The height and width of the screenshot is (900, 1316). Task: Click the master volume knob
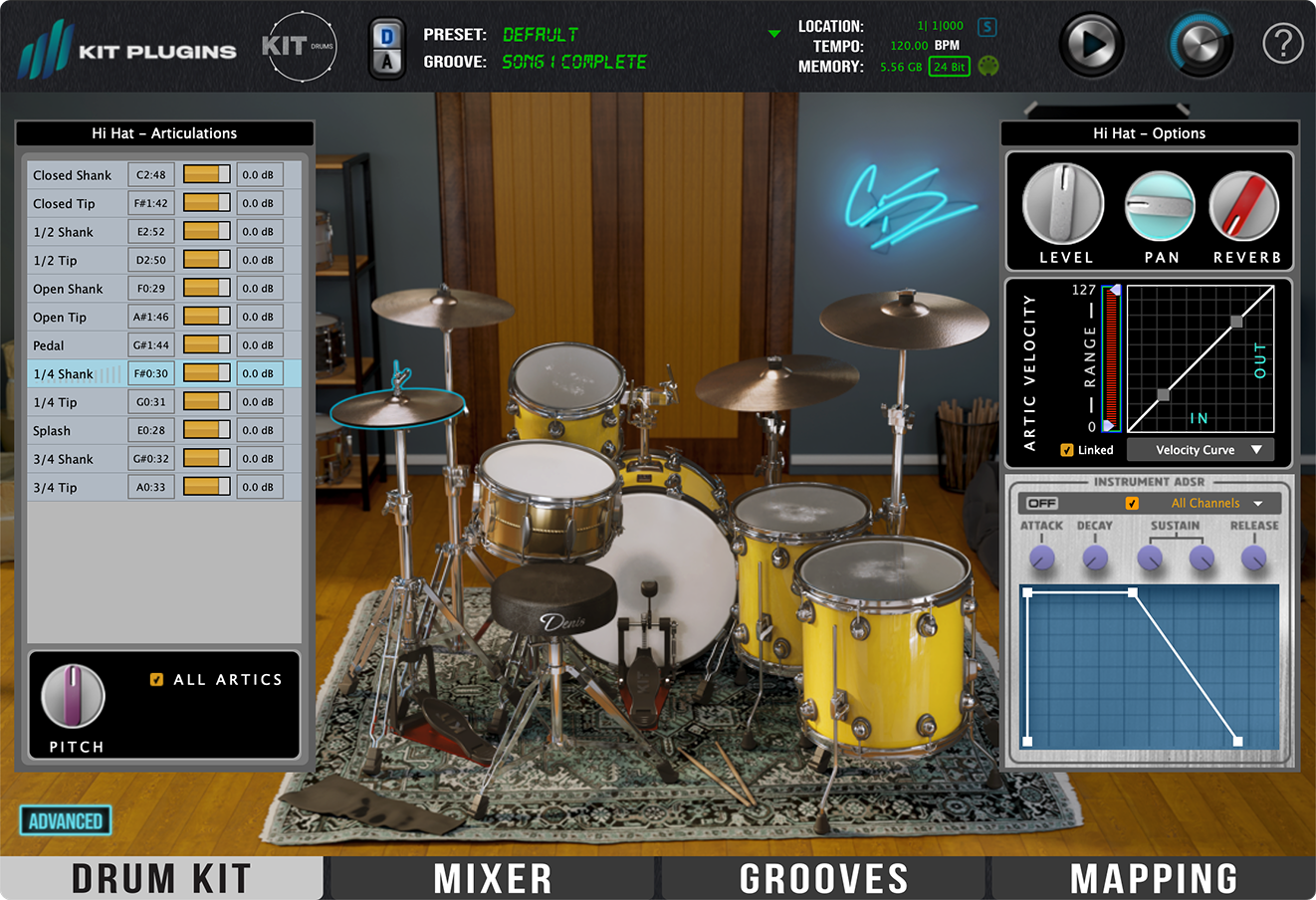point(1199,45)
